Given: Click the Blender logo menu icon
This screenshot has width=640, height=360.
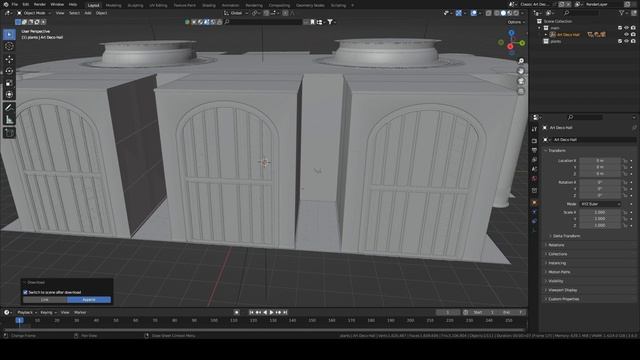Looking at the screenshot, I should 5,4.
